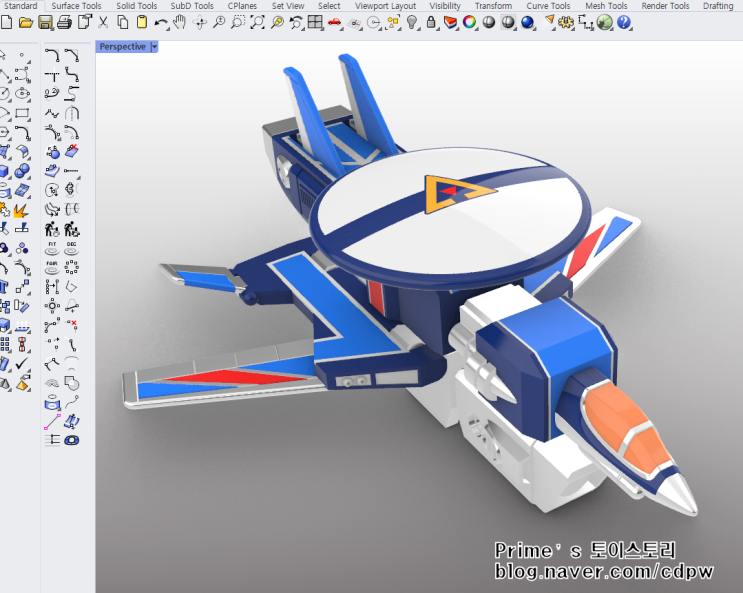Paste from clipboard icon
The image size is (743, 593).
coord(142,22)
